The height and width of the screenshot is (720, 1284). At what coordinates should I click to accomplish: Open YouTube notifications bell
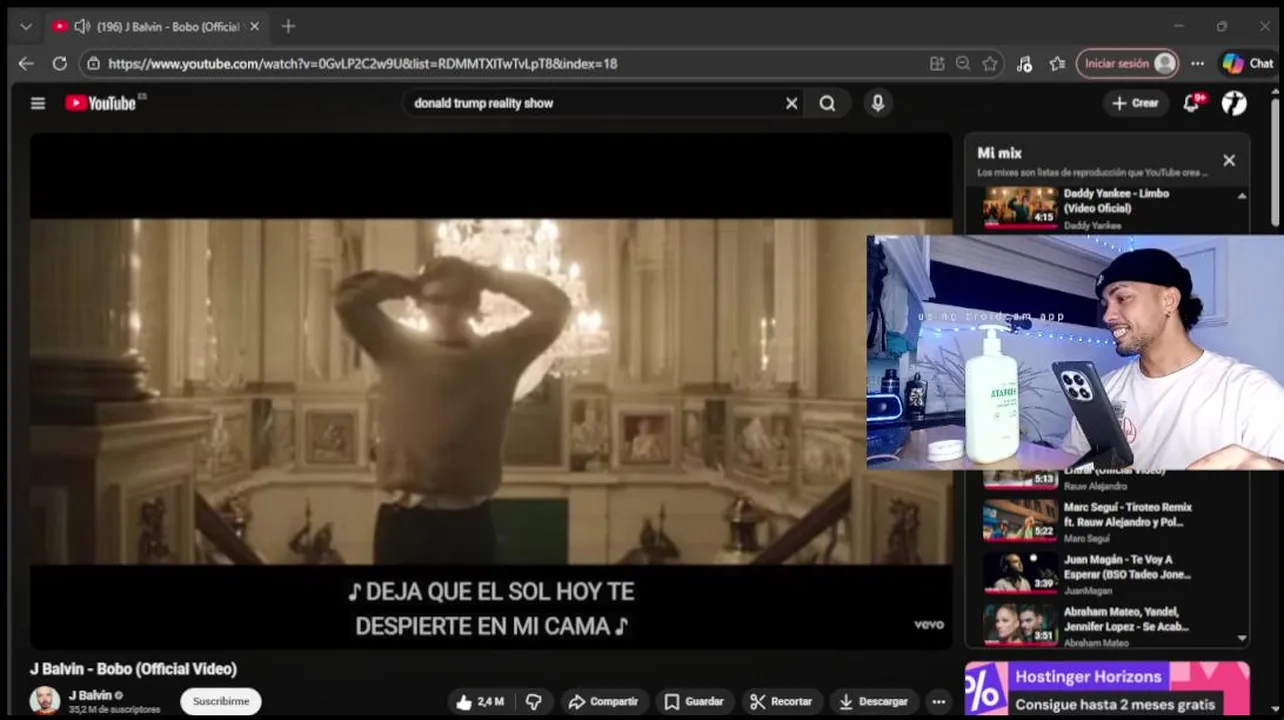[1191, 103]
